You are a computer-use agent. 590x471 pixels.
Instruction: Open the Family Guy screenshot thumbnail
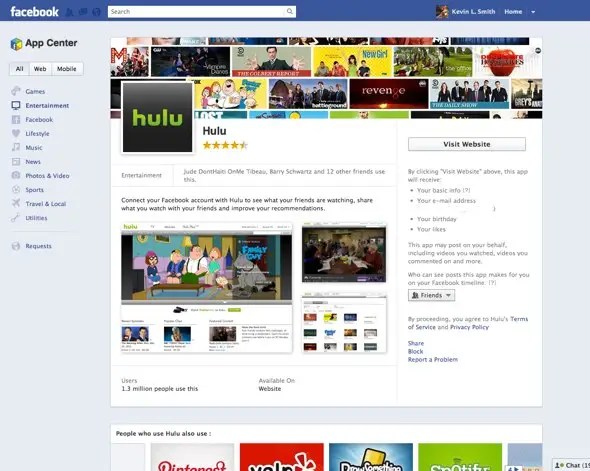pyautogui.click(x=207, y=288)
